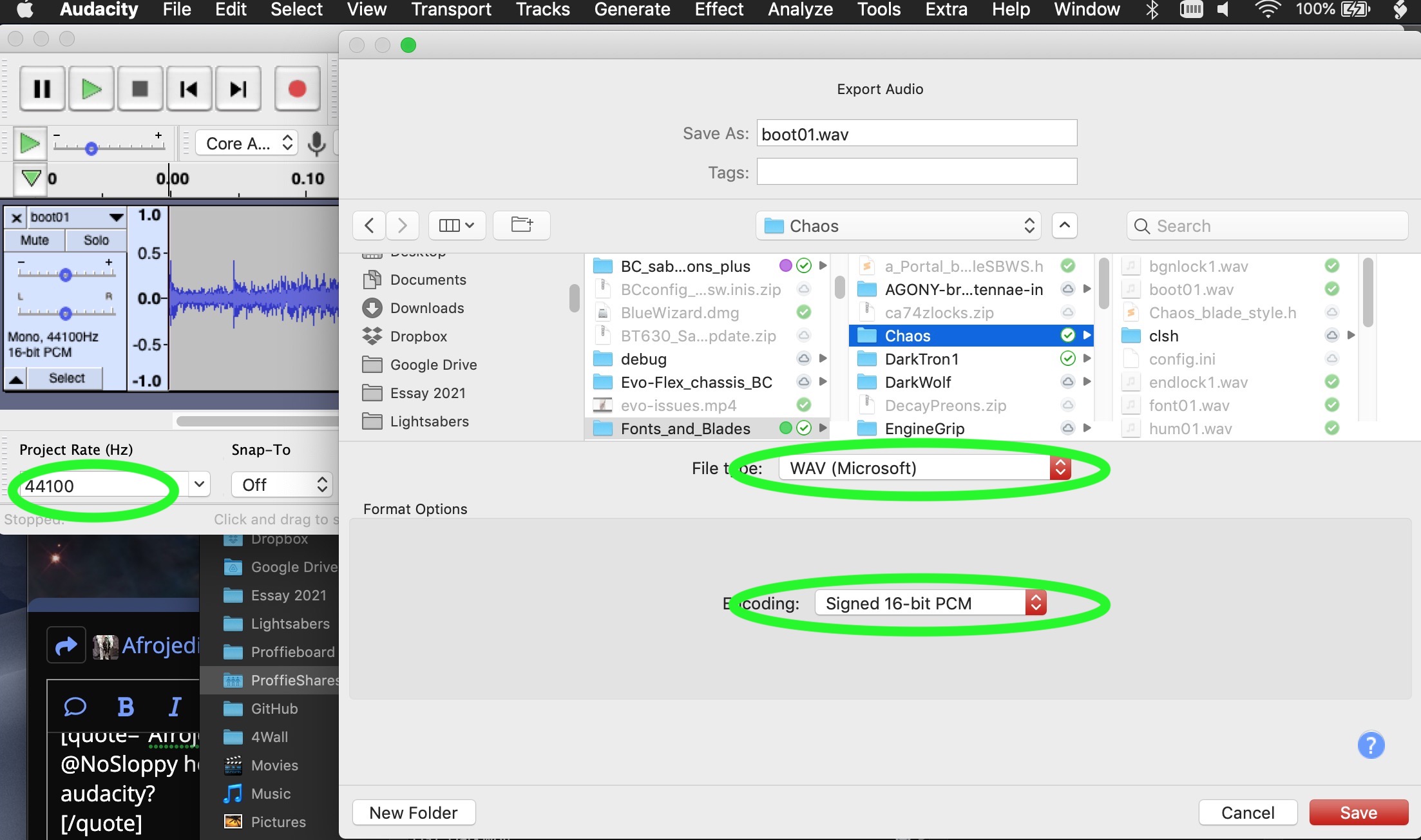
Task: Open the Generate menu
Action: pyautogui.click(x=632, y=10)
